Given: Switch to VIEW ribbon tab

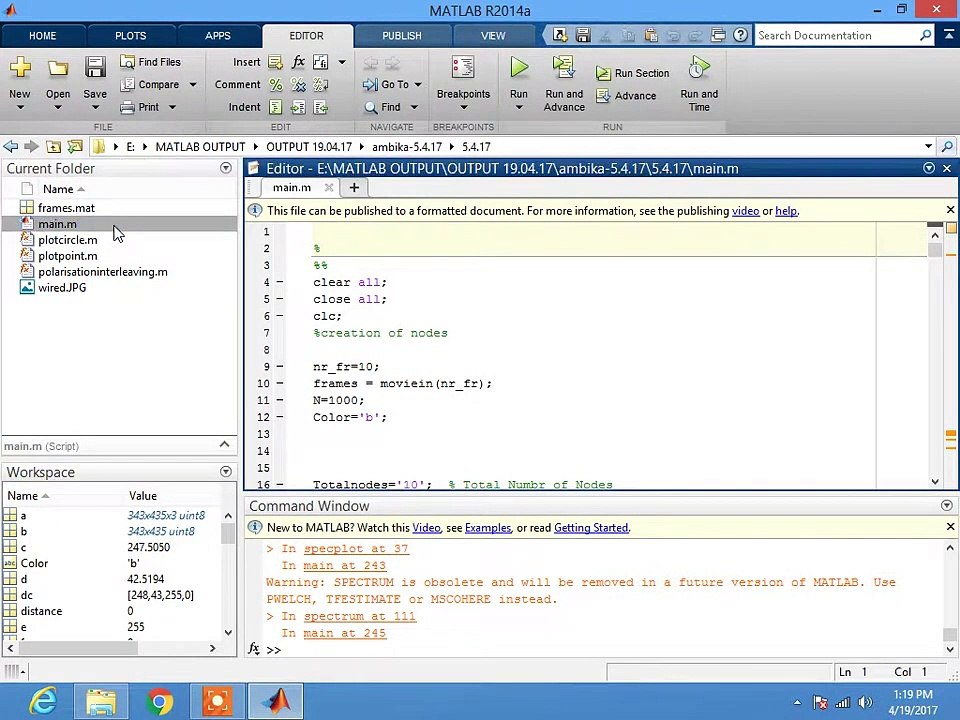Looking at the screenshot, I should (x=493, y=36).
